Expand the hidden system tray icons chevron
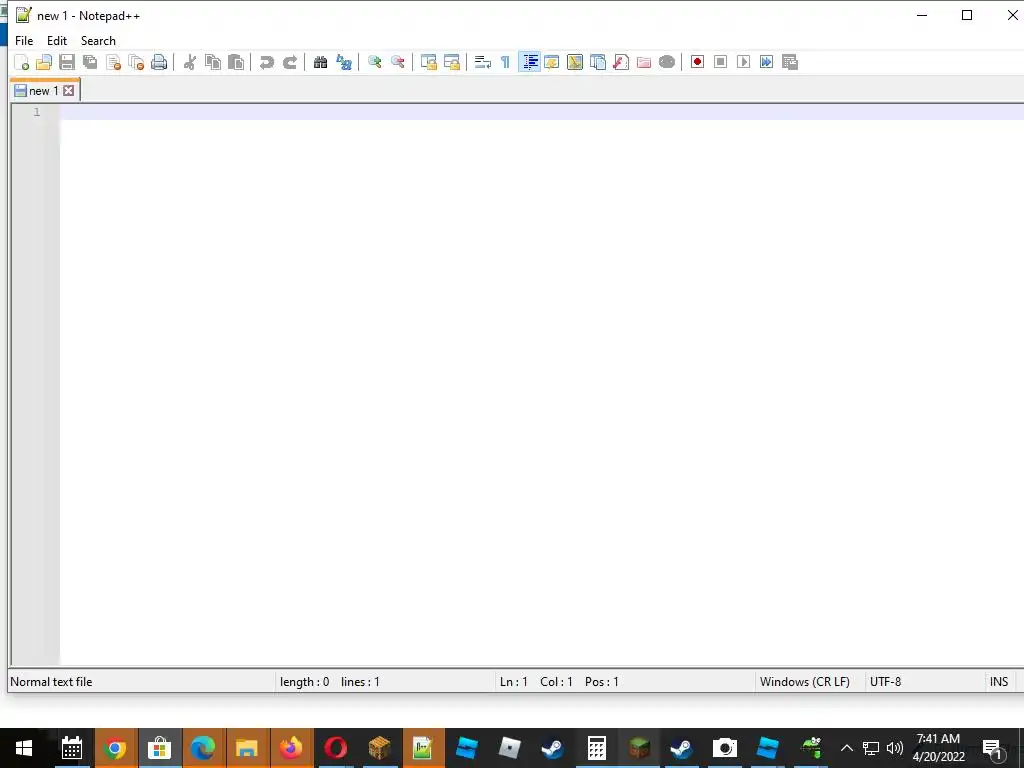This screenshot has height=768, width=1024. (x=846, y=748)
